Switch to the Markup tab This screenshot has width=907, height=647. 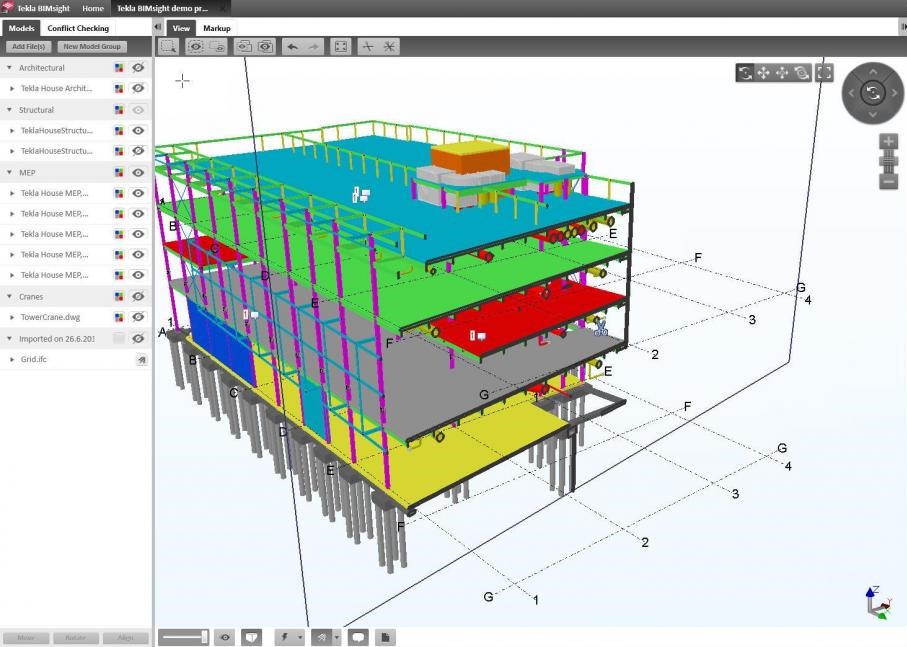click(x=217, y=28)
